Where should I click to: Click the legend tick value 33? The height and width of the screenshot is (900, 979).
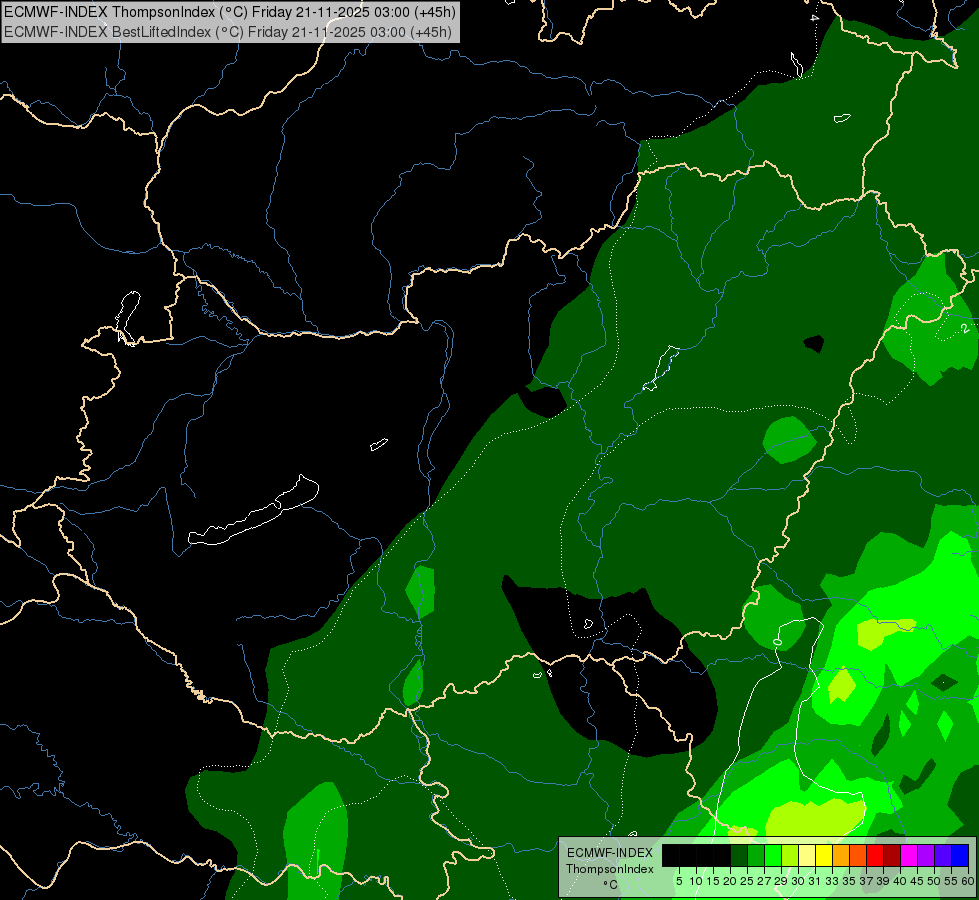tap(832, 881)
